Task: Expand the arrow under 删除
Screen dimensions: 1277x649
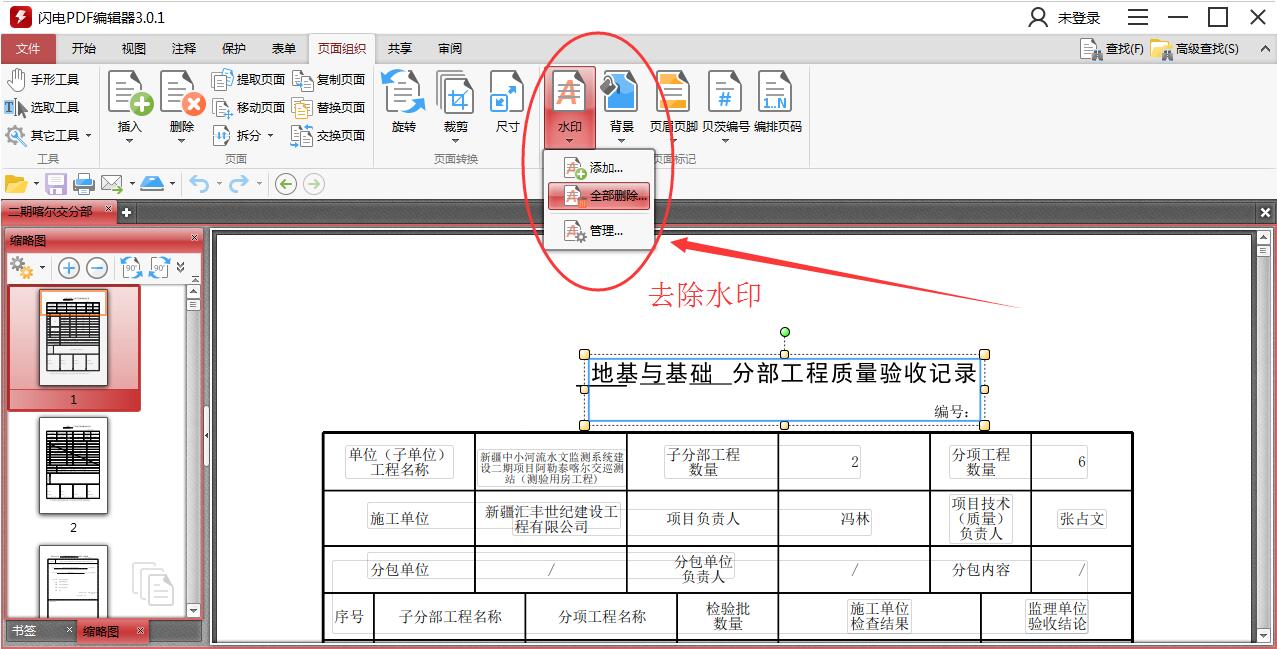Action: coord(182,141)
